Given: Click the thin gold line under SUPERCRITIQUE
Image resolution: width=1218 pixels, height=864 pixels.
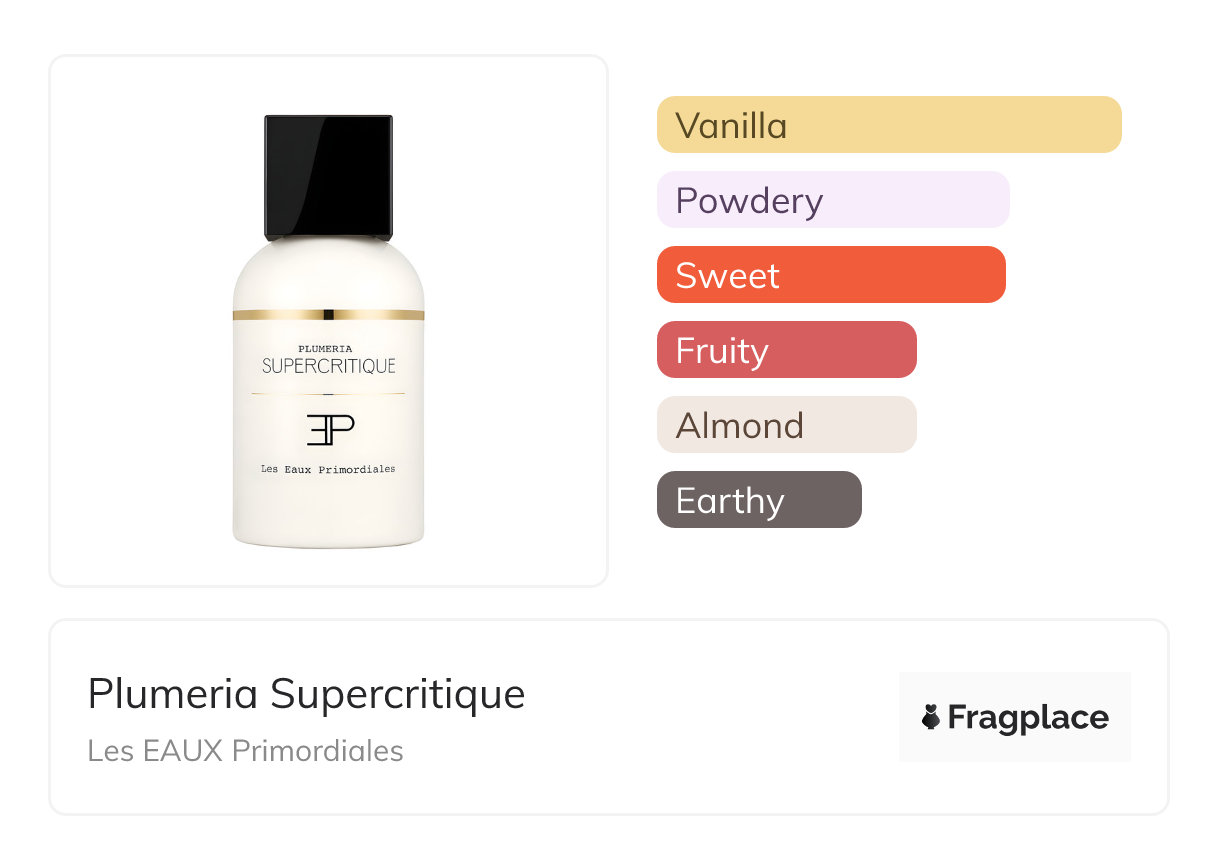Looking at the screenshot, I should pos(329,394).
